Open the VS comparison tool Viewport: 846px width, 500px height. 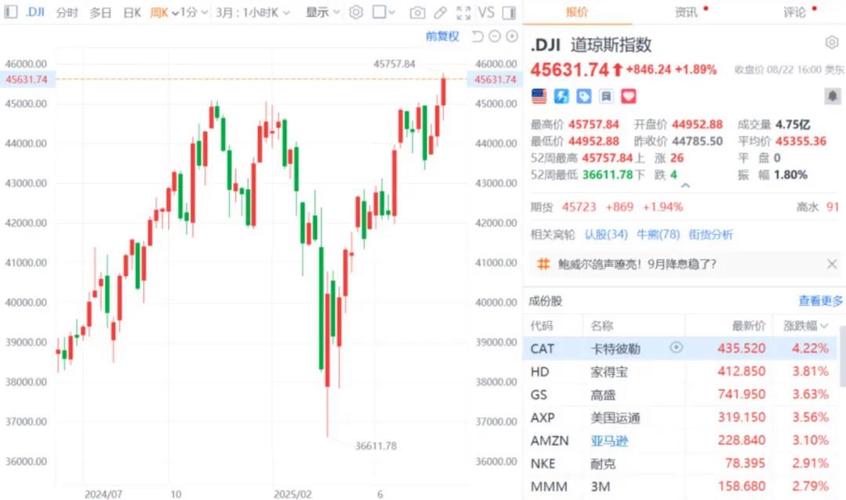487,13
